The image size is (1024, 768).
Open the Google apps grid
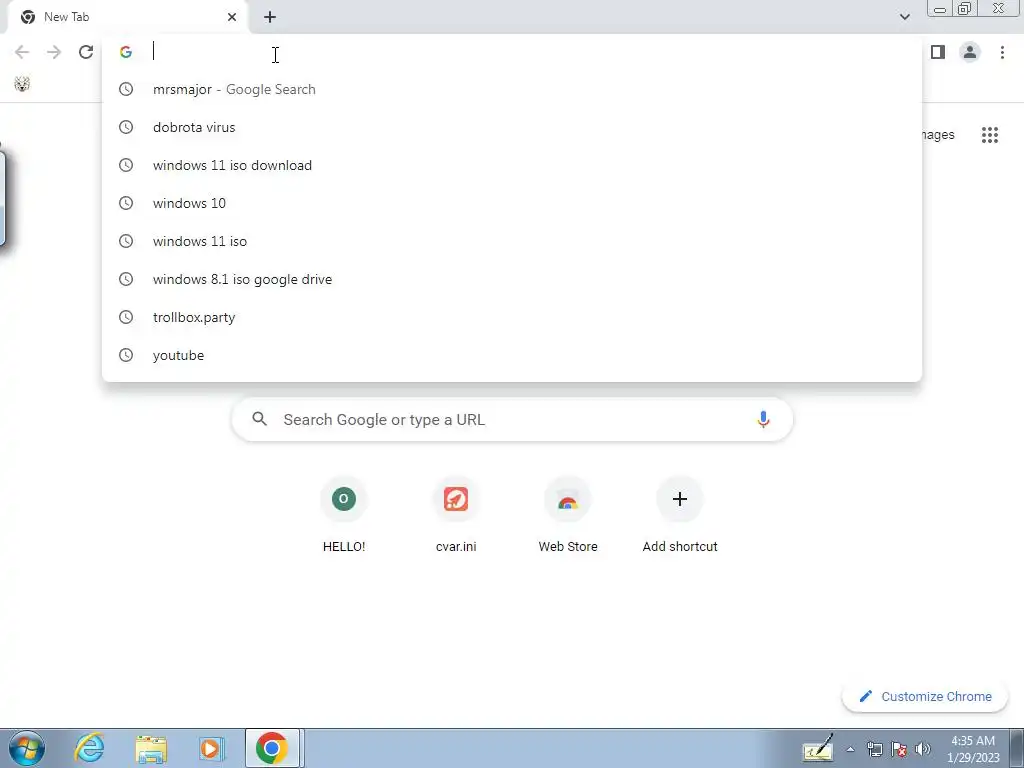(x=989, y=135)
